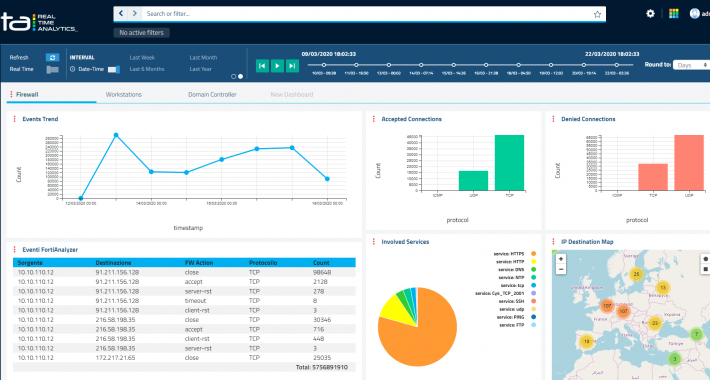Image resolution: width=710 pixels, height=380 pixels.
Task: Select the polygon draw tool on map
Action: [x=705, y=259]
